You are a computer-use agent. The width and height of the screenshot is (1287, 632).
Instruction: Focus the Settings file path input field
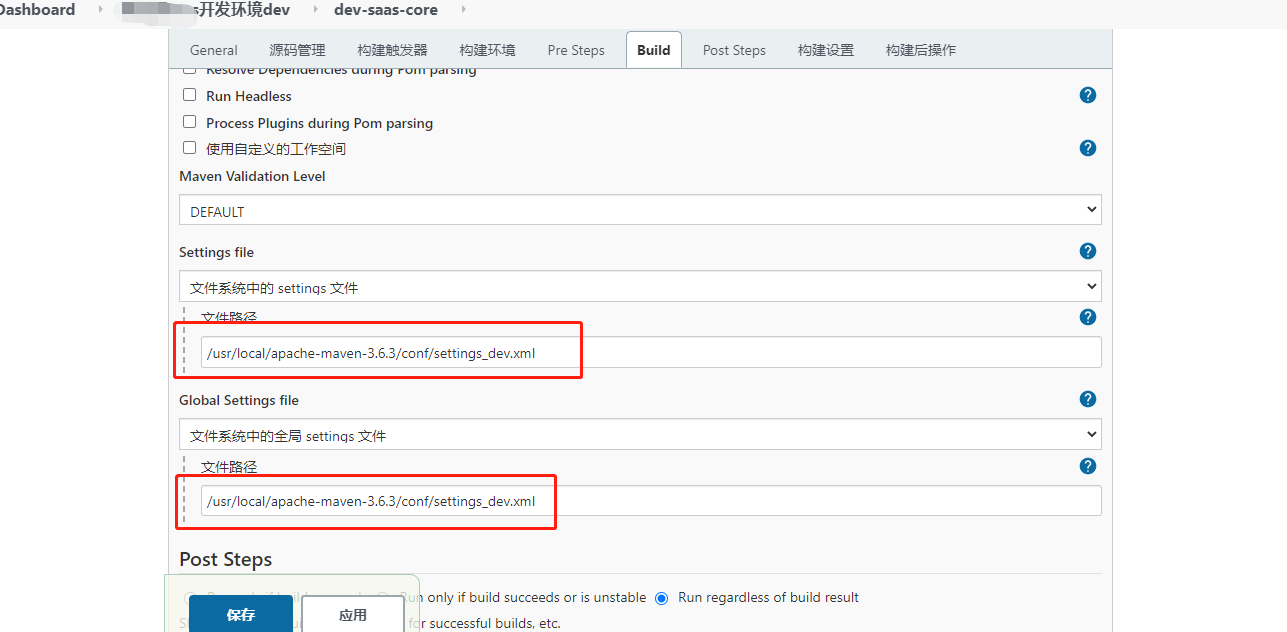pyautogui.click(x=651, y=352)
